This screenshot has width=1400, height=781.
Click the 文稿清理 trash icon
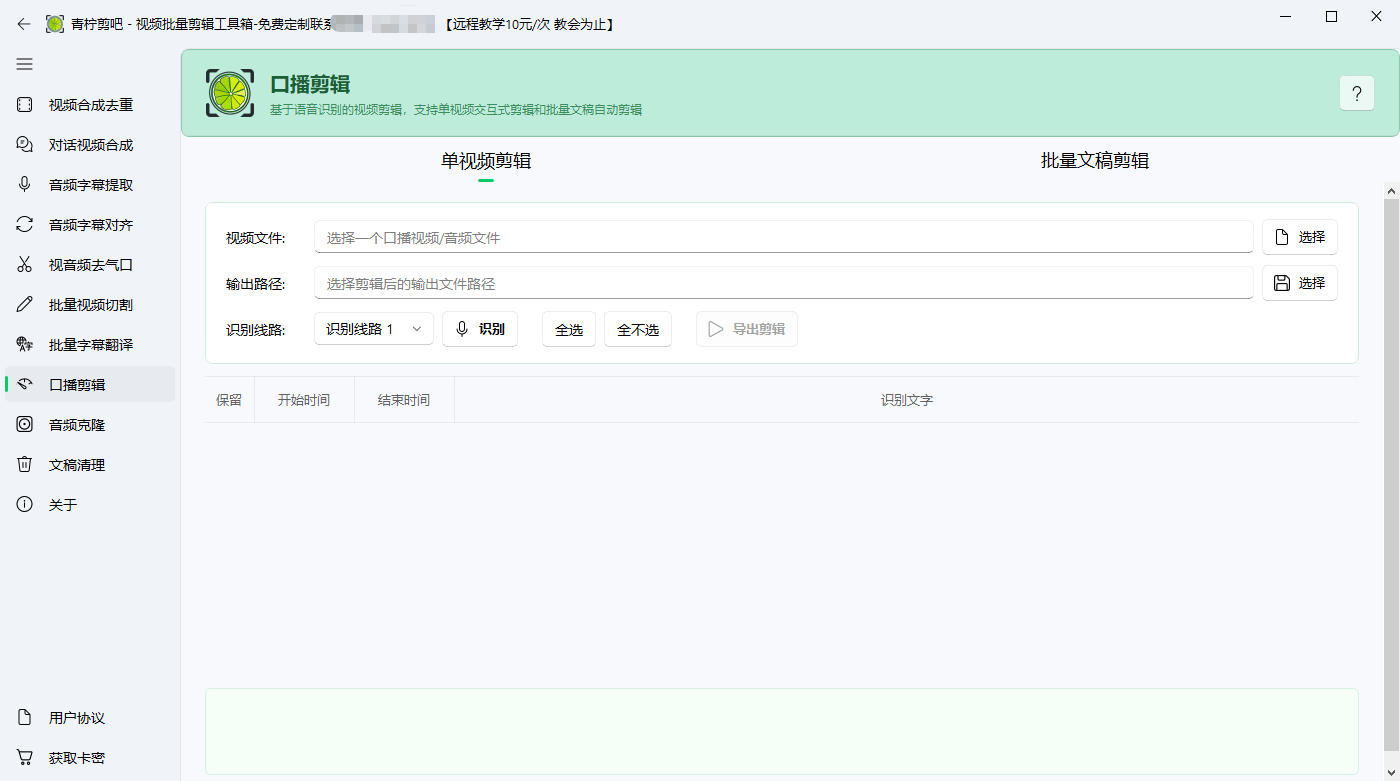coord(25,465)
